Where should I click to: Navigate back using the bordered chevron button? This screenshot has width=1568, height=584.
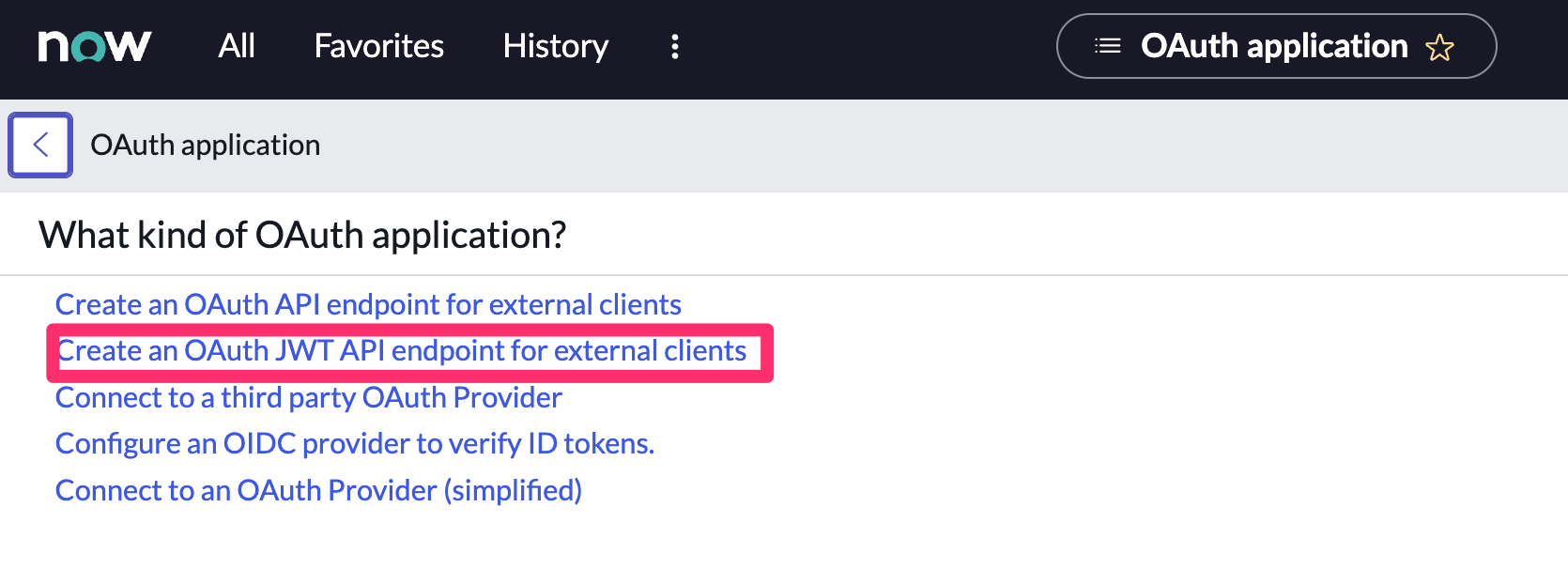39,144
